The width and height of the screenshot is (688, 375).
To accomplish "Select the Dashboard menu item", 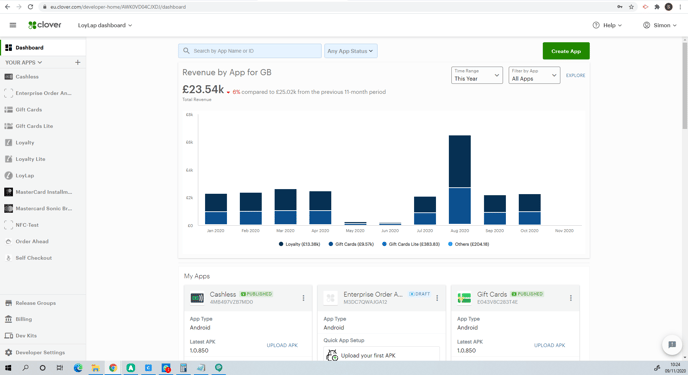I will click(x=43, y=47).
